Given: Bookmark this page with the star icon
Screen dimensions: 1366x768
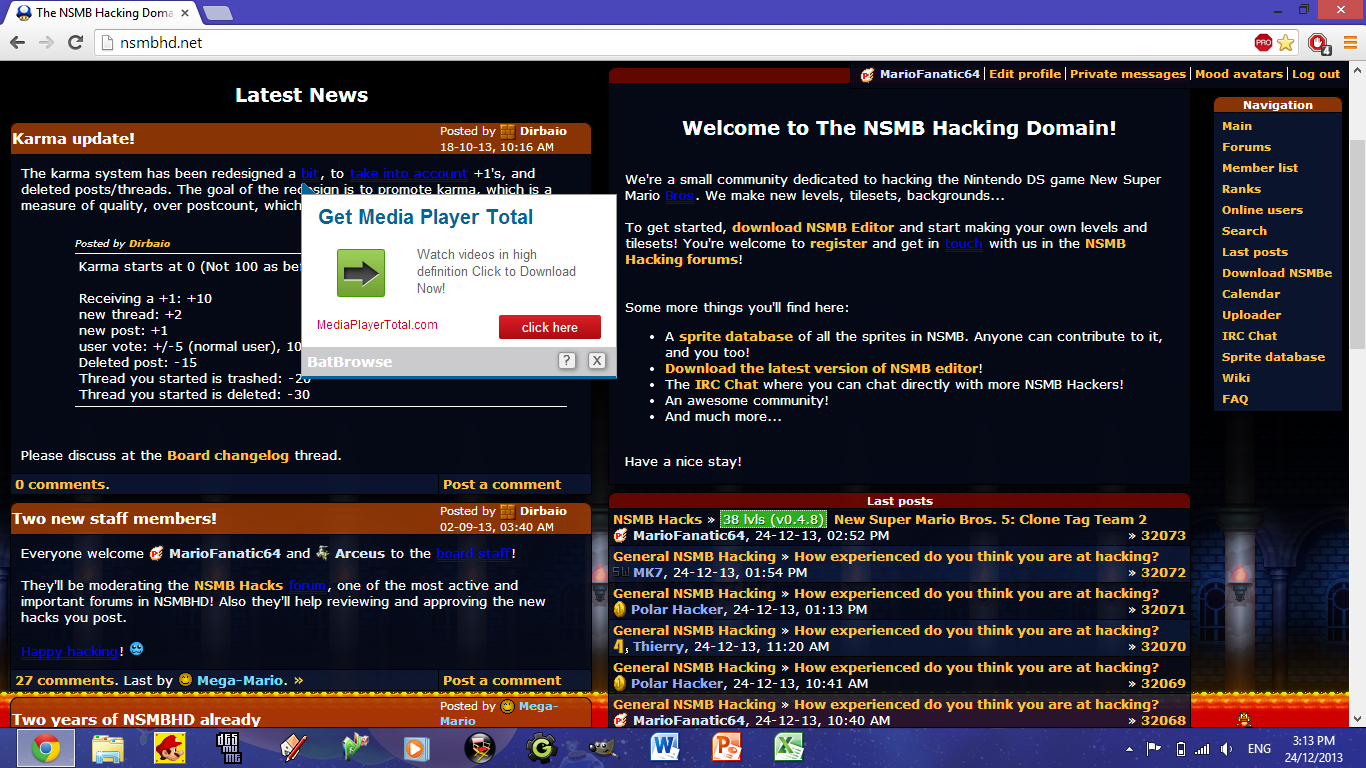Looking at the screenshot, I should [x=1286, y=43].
